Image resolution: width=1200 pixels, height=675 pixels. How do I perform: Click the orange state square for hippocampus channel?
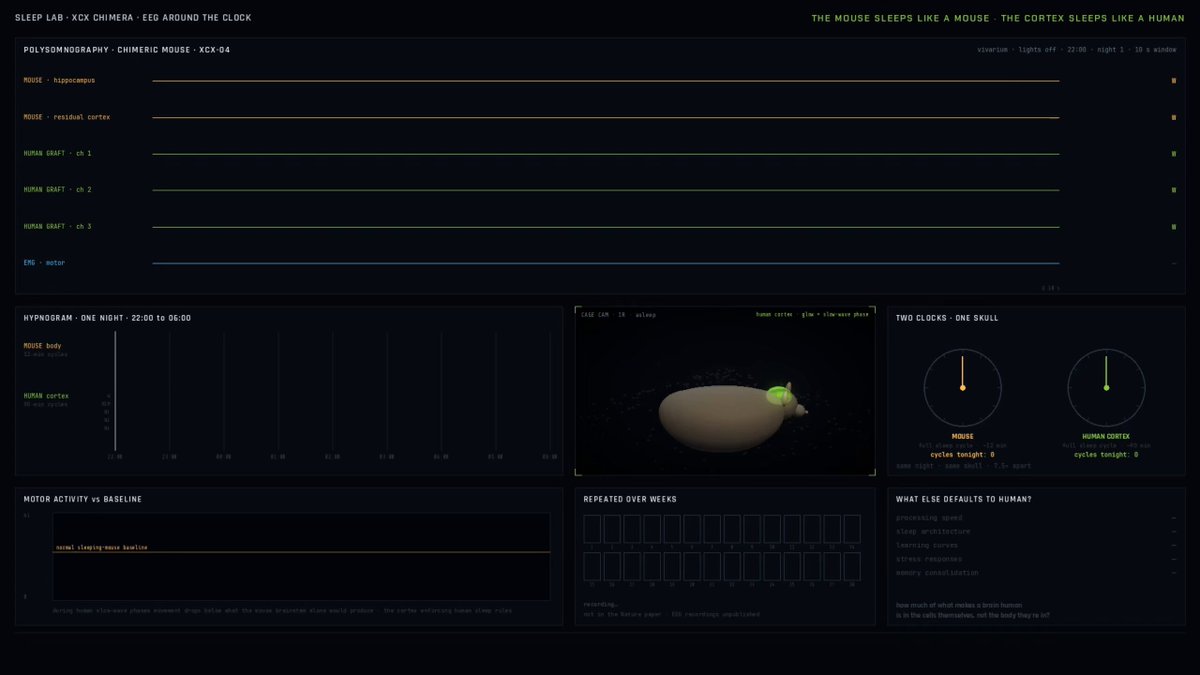coord(1174,80)
